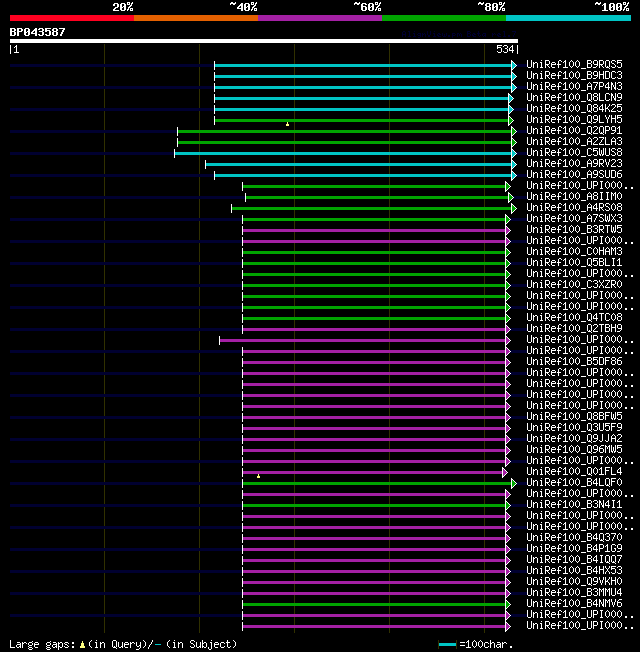The width and height of the screenshot is (640, 652).
Task: Click the UniRef100_A2ZLA3 entry
Action: point(574,141)
